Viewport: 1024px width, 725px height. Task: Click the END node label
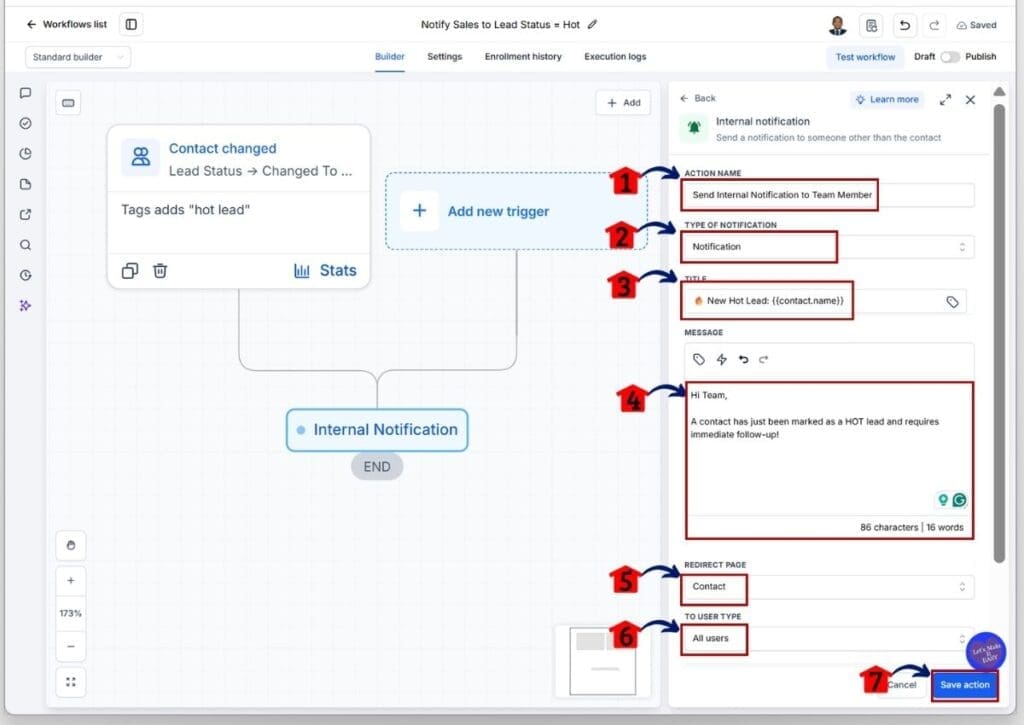tap(377, 466)
